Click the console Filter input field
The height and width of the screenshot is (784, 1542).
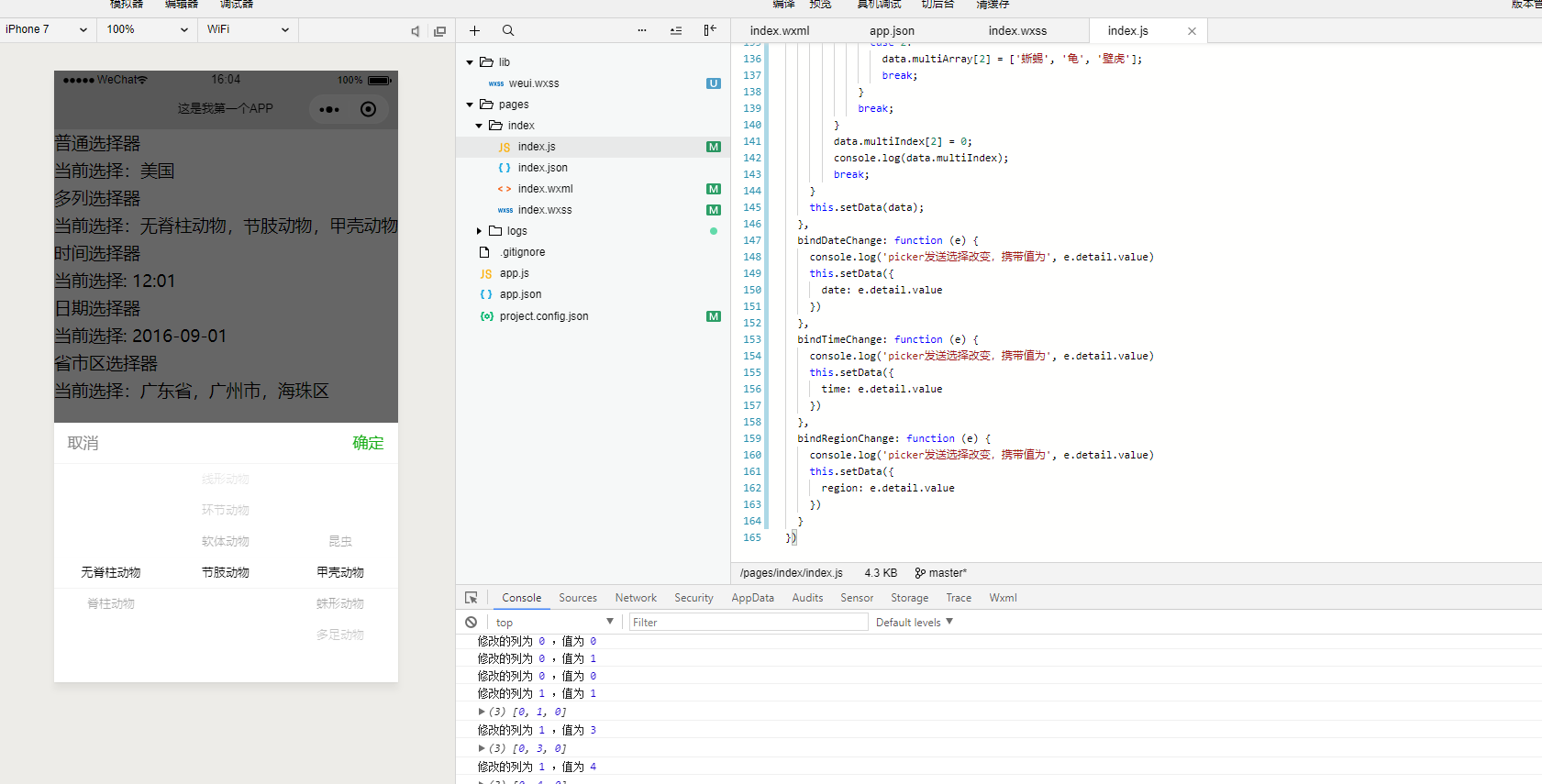[748, 622]
